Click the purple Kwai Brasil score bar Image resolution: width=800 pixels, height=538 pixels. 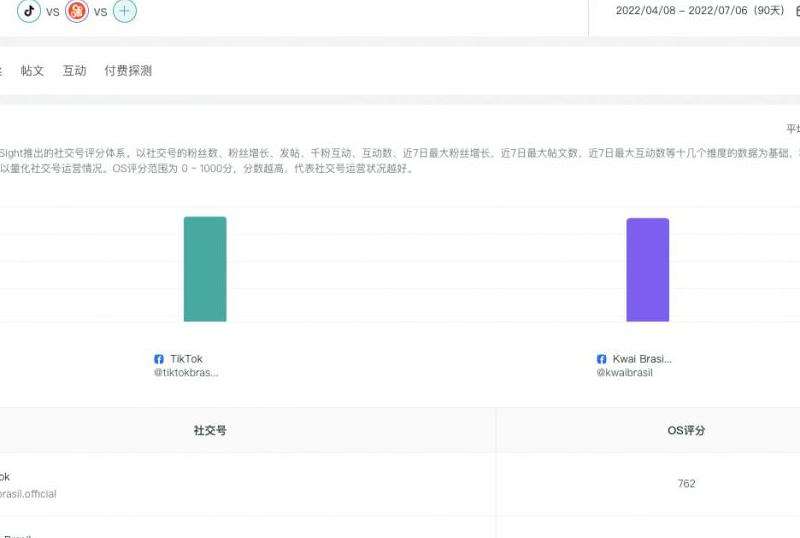tap(647, 270)
